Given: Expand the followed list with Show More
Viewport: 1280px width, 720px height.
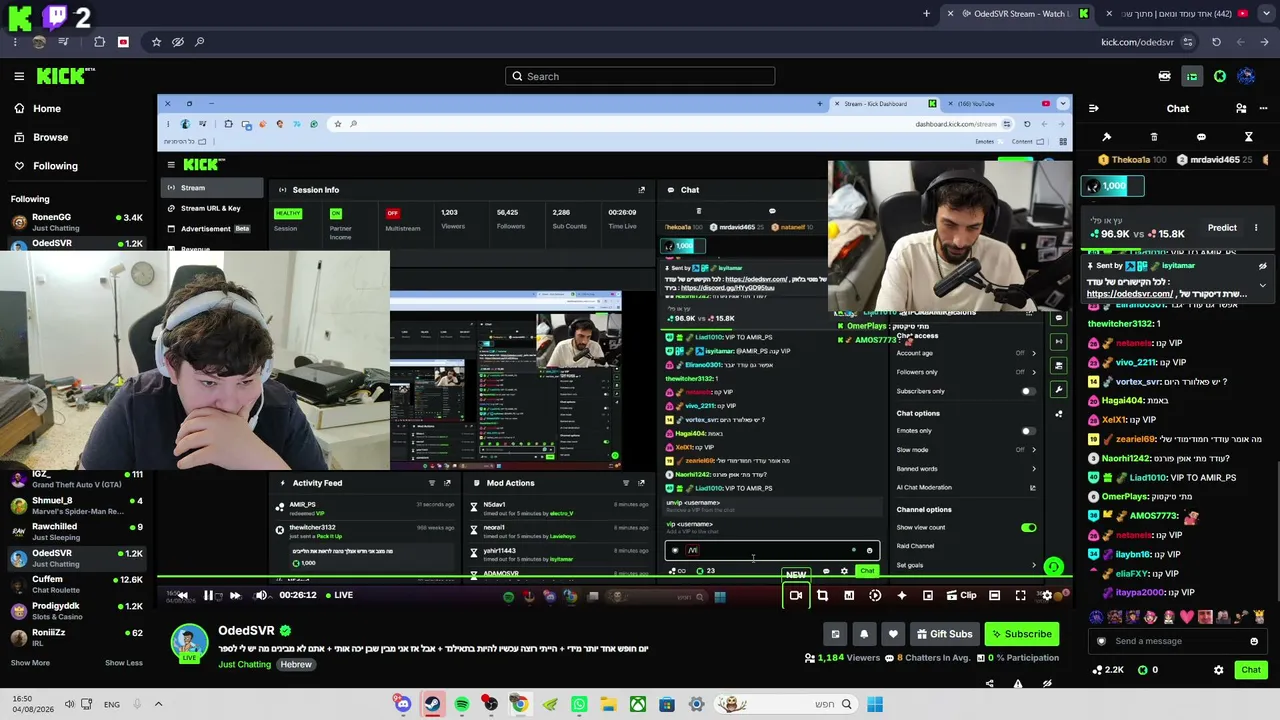Looking at the screenshot, I should (30, 663).
